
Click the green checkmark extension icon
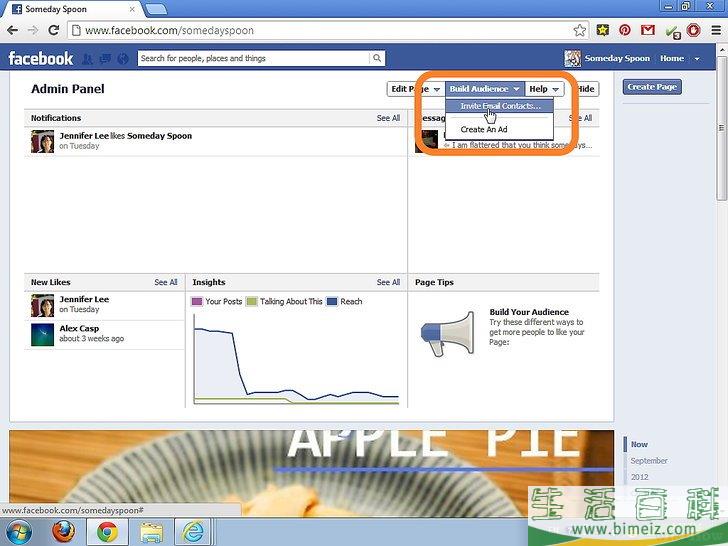(x=672, y=32)
